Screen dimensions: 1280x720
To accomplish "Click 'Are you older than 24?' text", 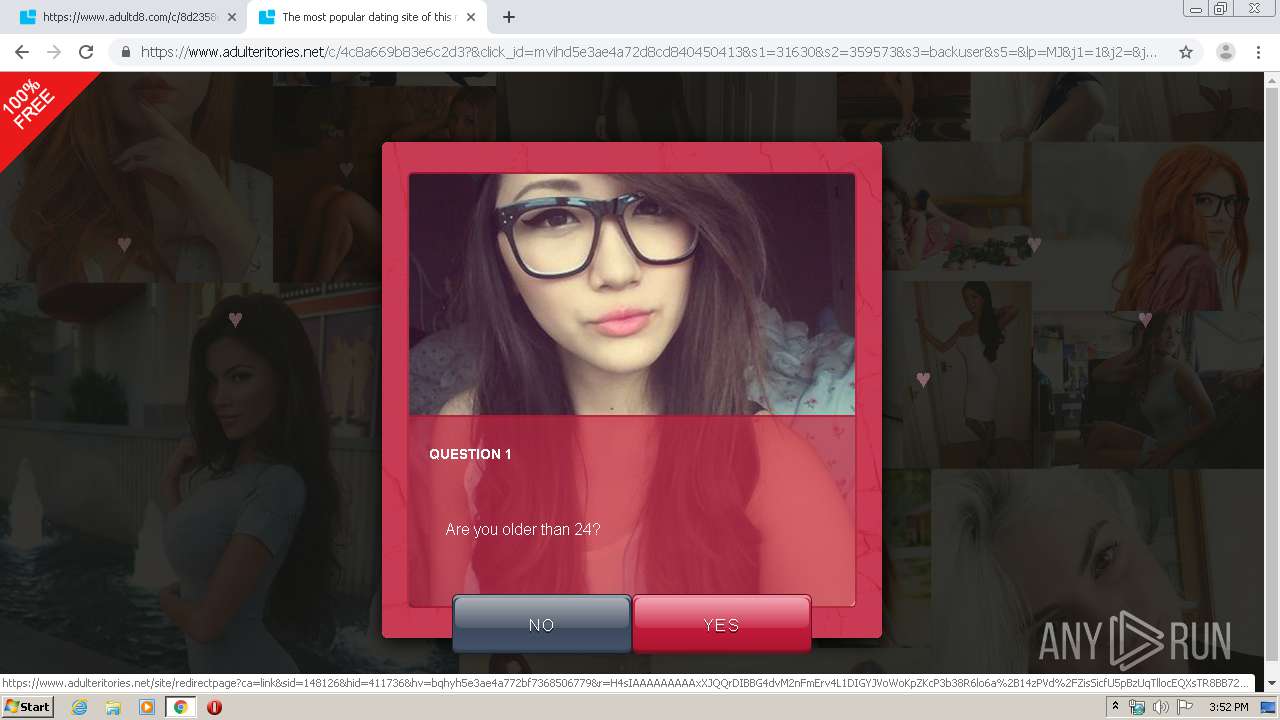I will [x=523, y=529].
